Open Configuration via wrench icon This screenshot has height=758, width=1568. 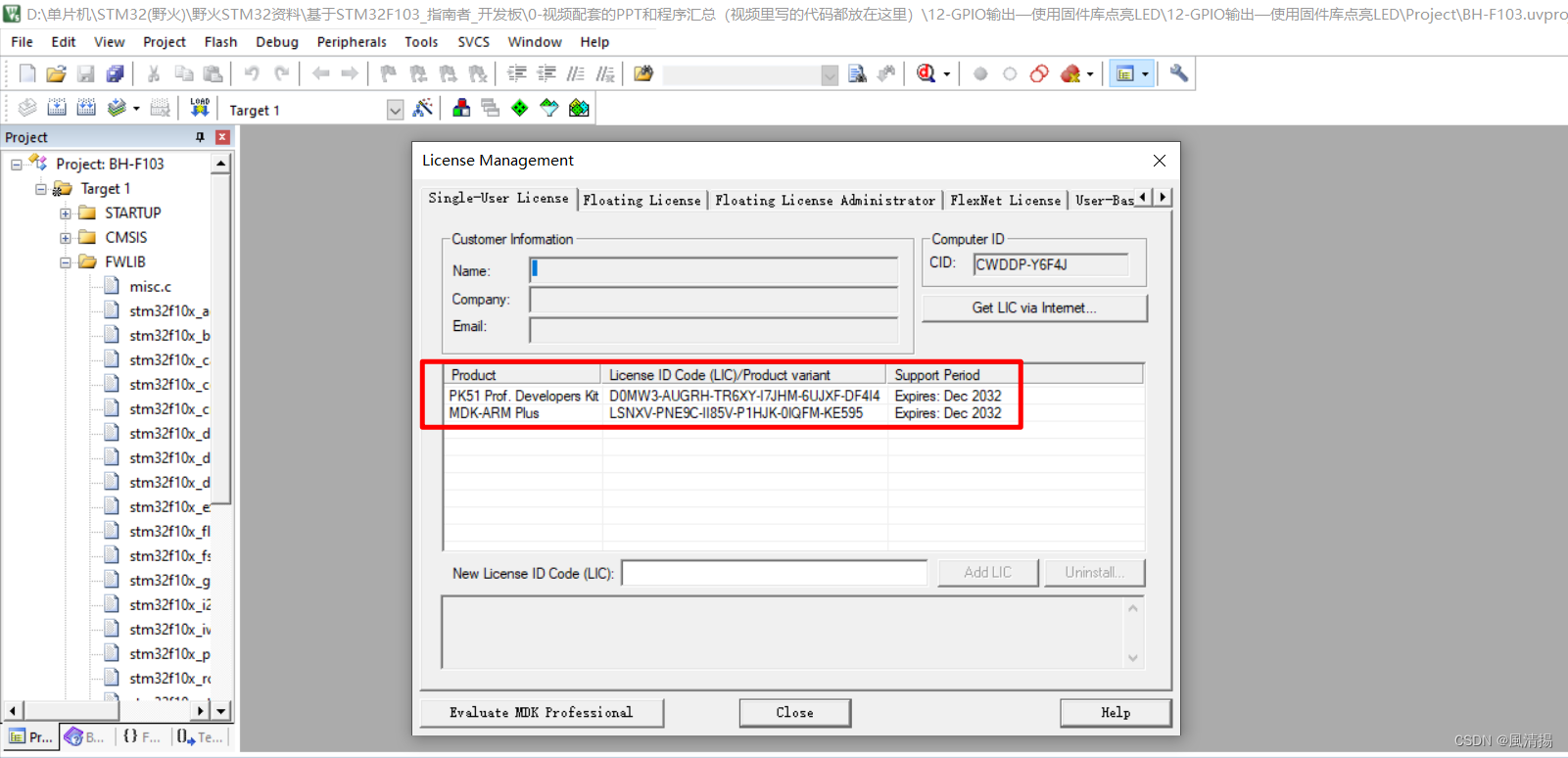pyautogui.click(x=1179, y=73)
